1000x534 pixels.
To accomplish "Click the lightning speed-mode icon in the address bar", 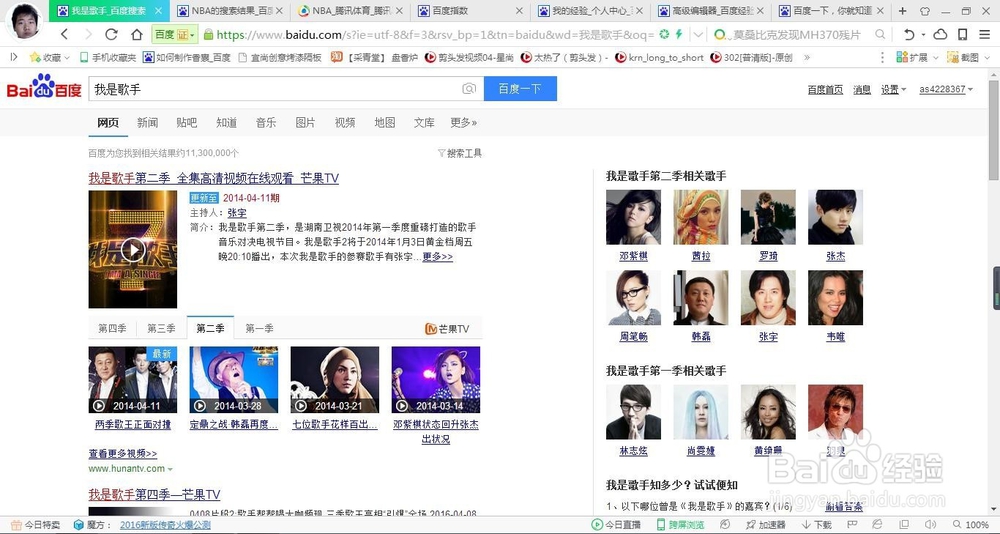I will click(x=679, y=34).
